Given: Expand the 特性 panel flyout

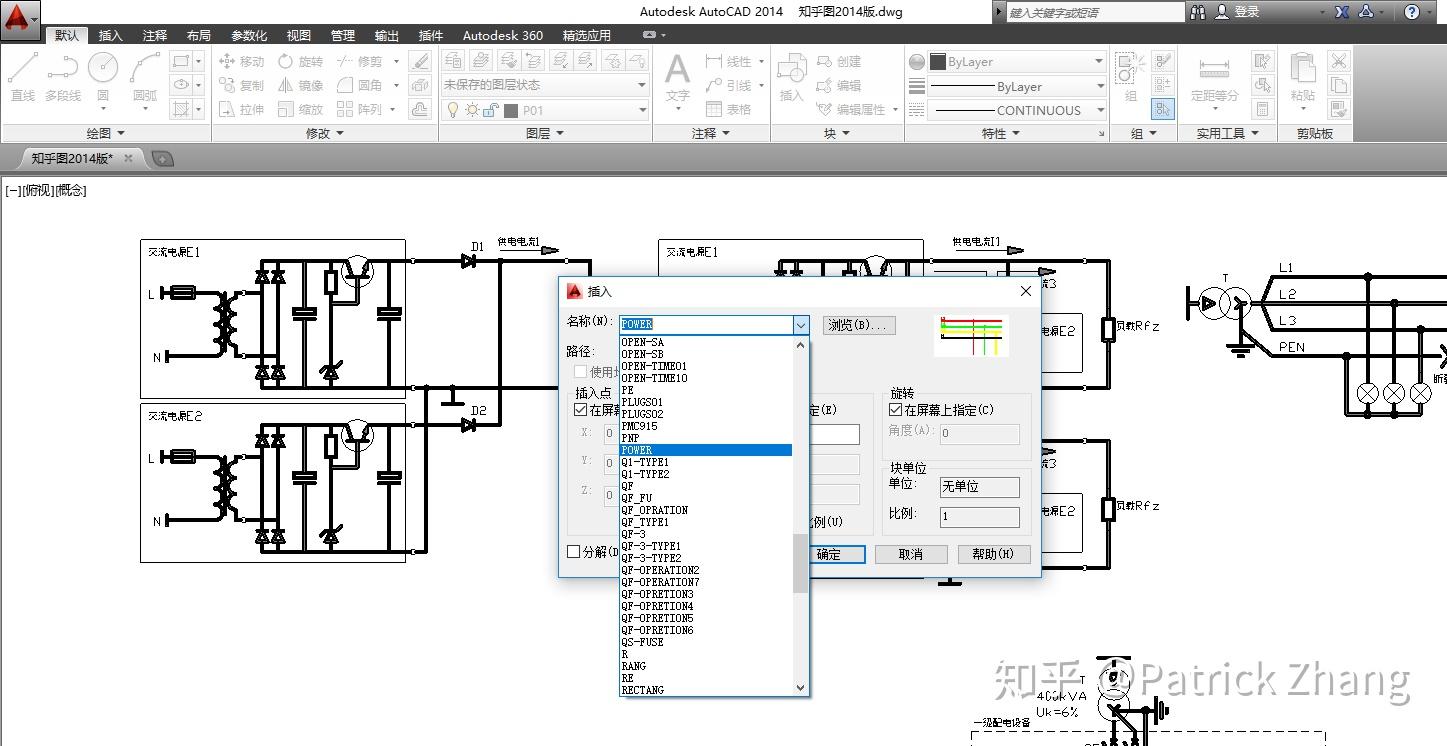Looking at the screenshot, I should click(1001, 133).
